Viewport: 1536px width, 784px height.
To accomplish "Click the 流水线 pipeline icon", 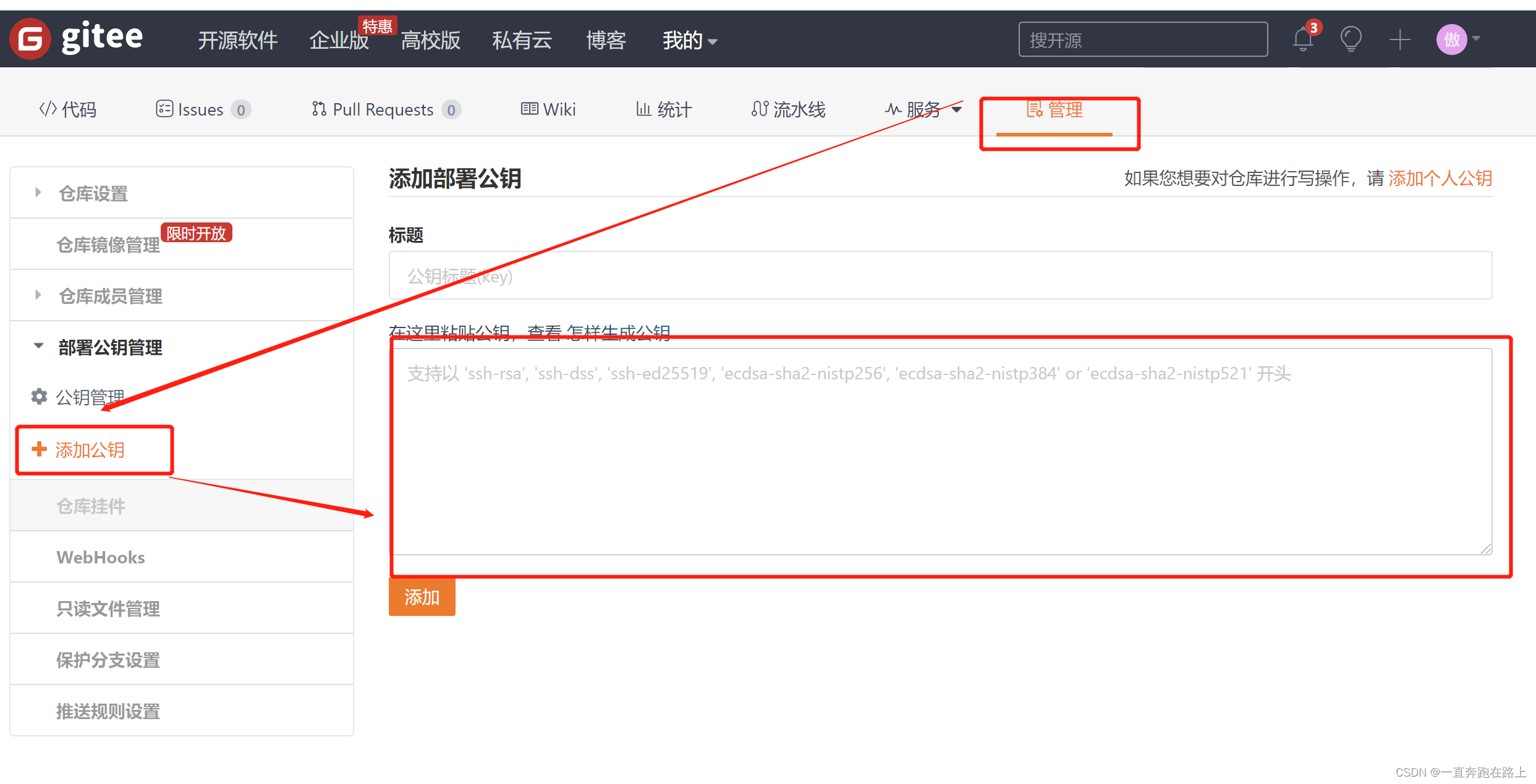I will click(x=760, y=109).
